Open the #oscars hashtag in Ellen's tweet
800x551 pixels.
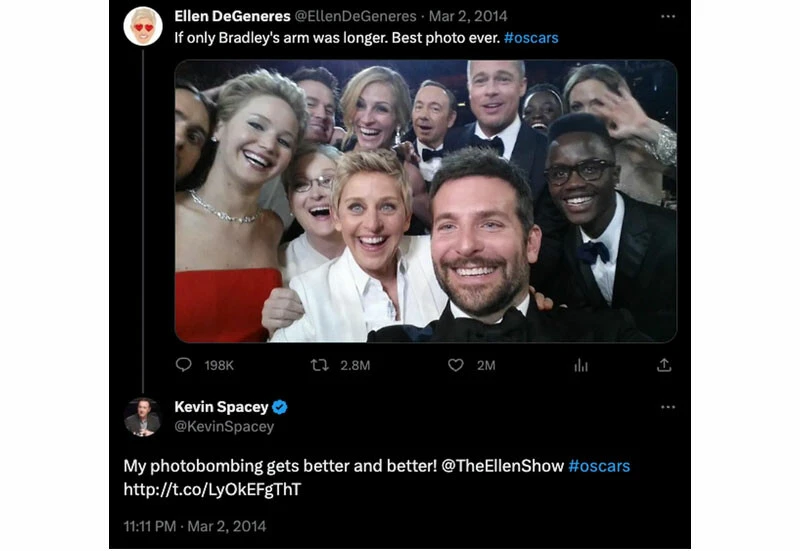pos(531,38)
